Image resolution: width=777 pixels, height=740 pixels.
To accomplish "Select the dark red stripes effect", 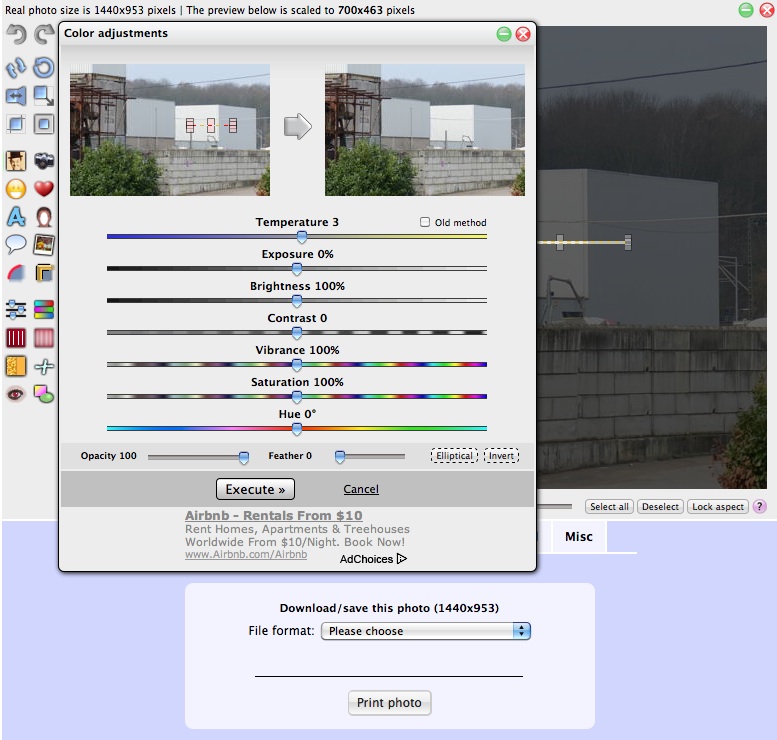I will coord(16,338).
